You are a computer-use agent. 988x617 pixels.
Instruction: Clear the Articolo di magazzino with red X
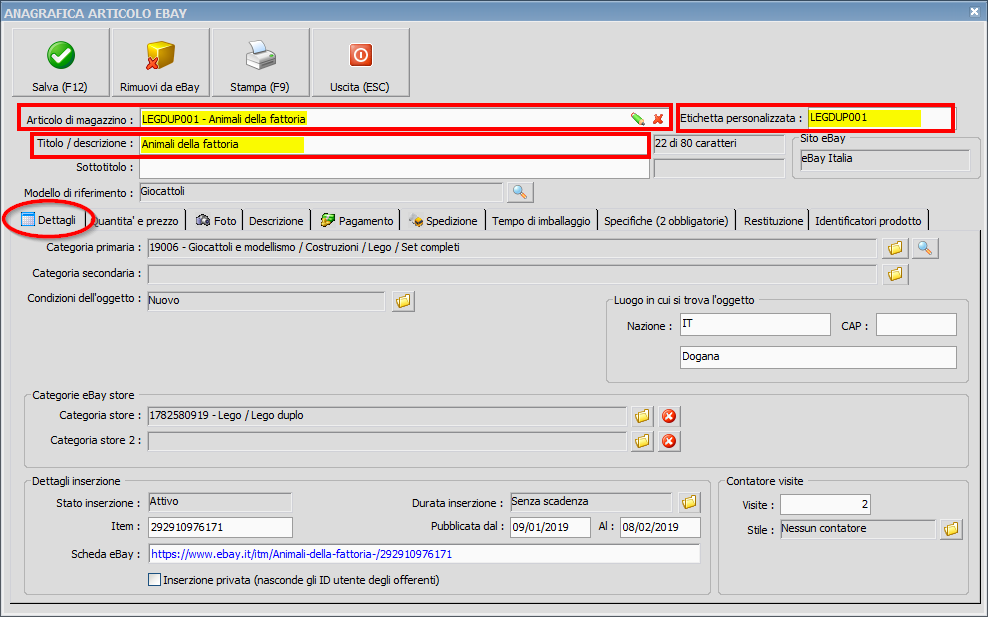658,118
